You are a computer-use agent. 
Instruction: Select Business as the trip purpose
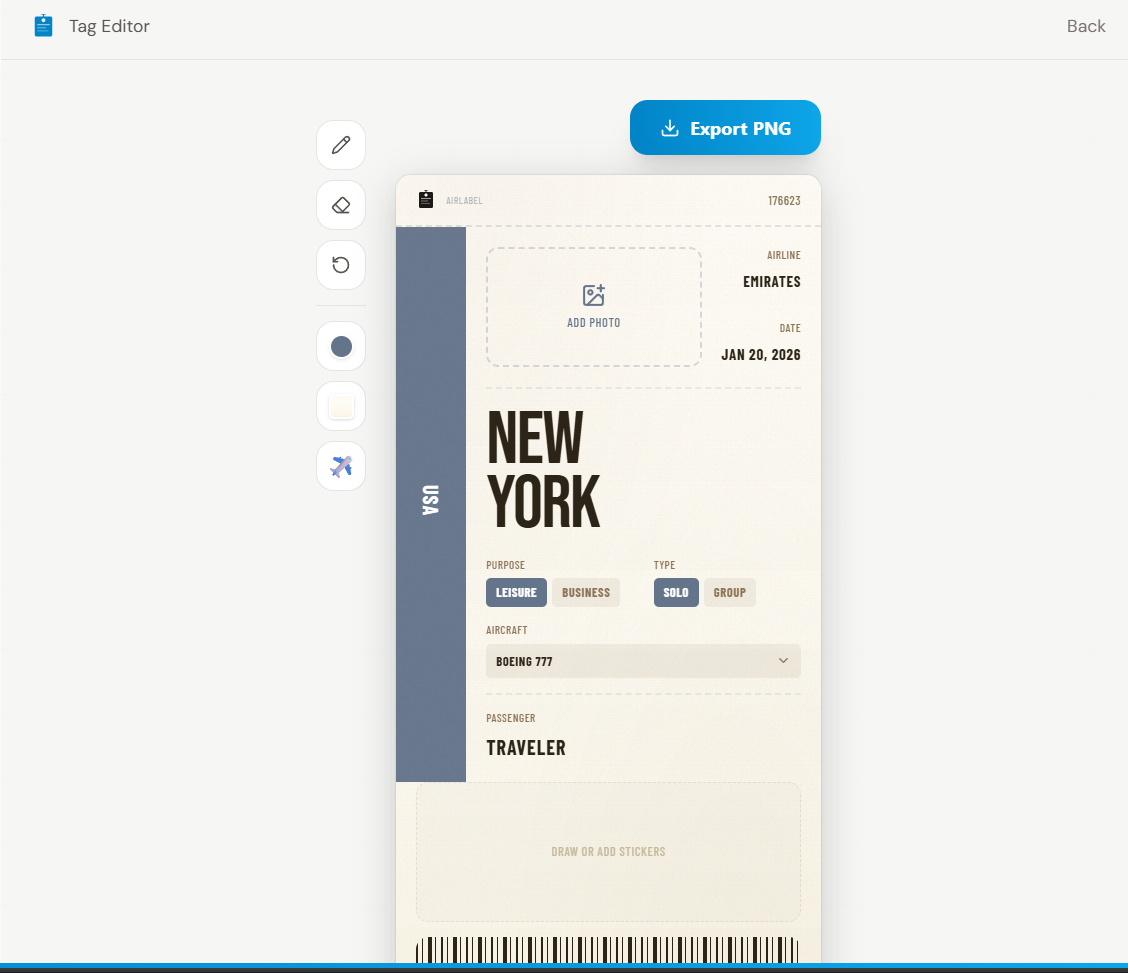tap(585, 592)
